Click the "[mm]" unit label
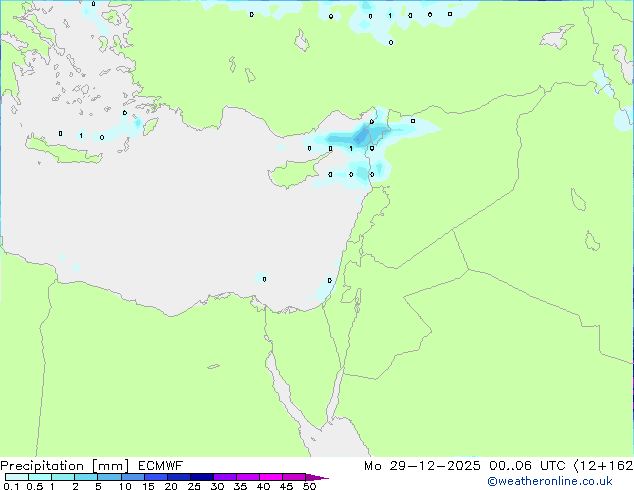The height and width of the screenshot is (490, 634). coord(110,466)
